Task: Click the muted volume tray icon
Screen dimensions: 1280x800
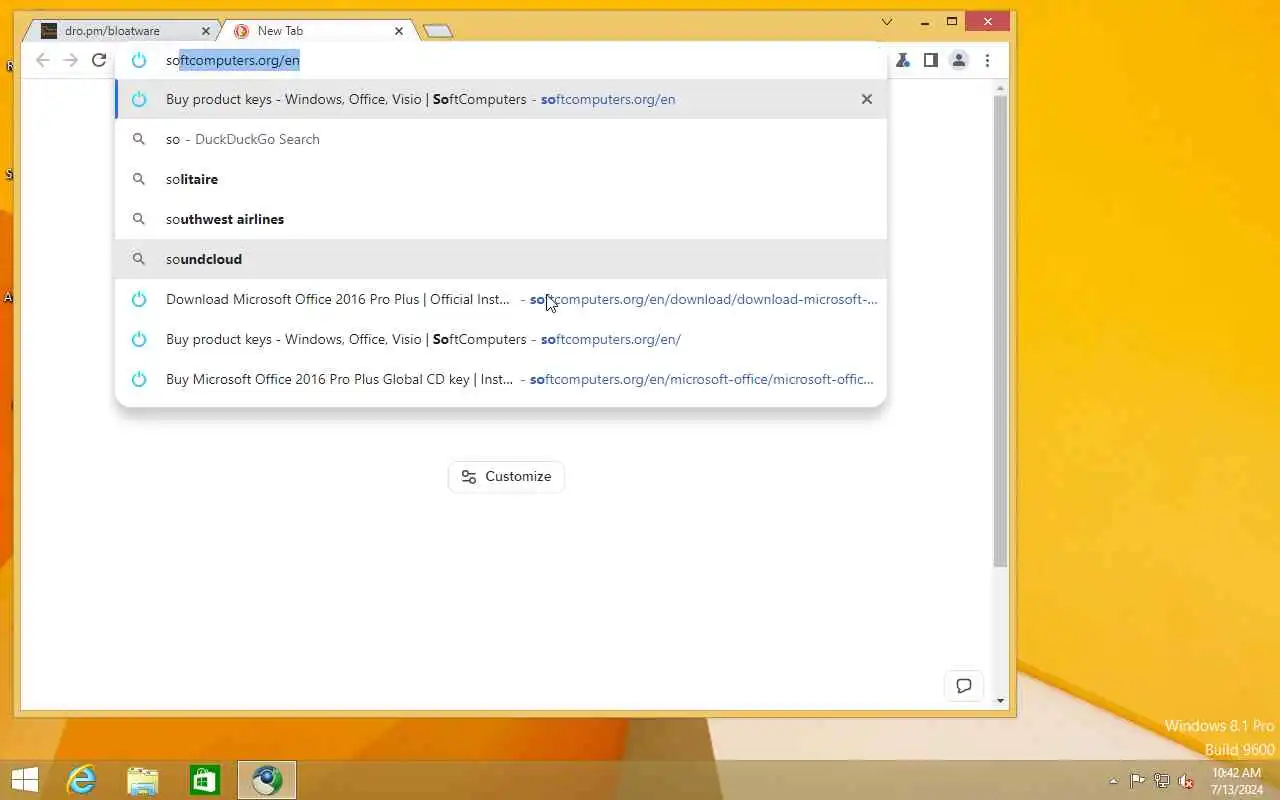Action: (1186, 781)
